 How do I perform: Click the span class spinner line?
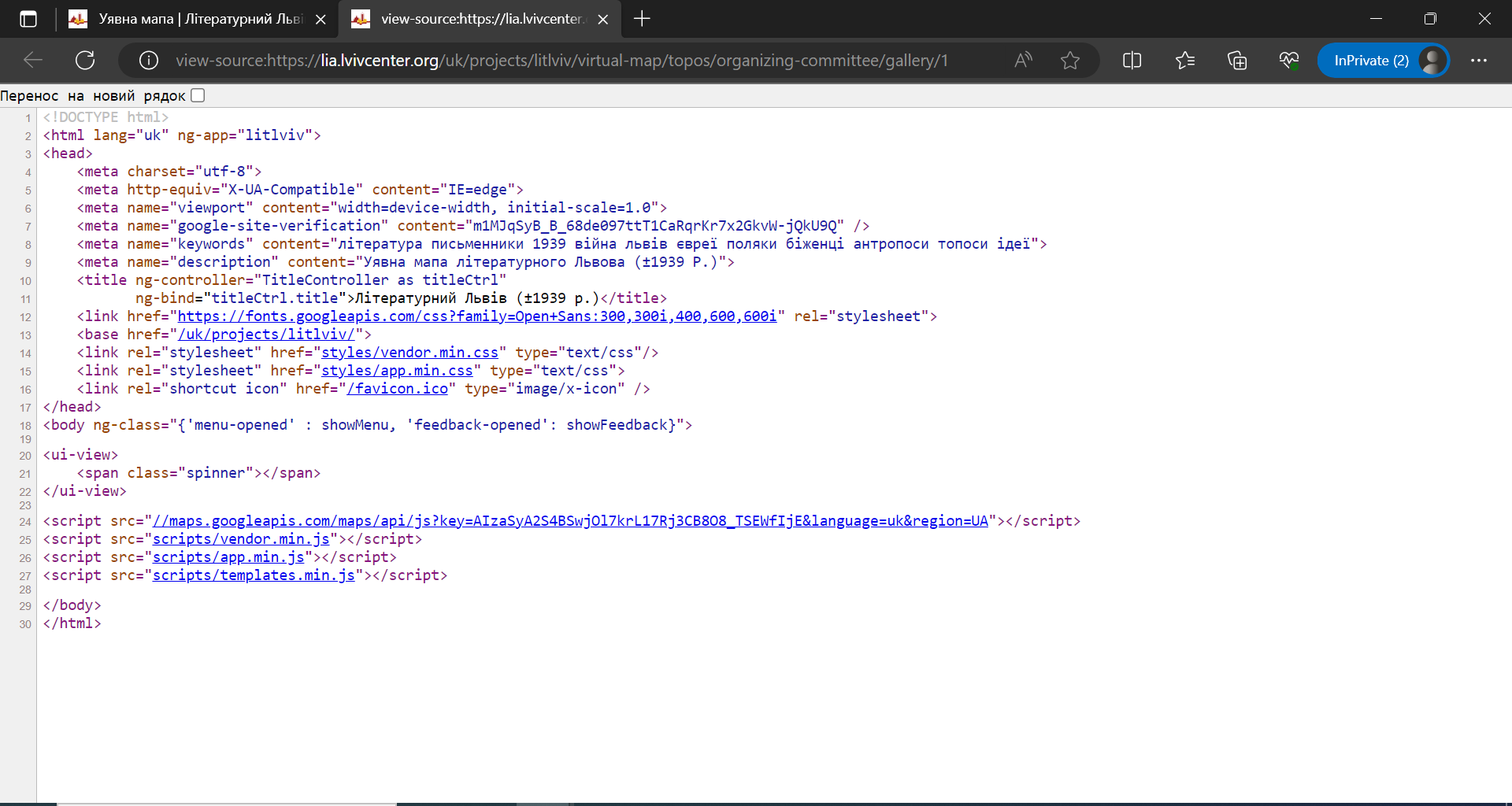(x=198, y=473)
